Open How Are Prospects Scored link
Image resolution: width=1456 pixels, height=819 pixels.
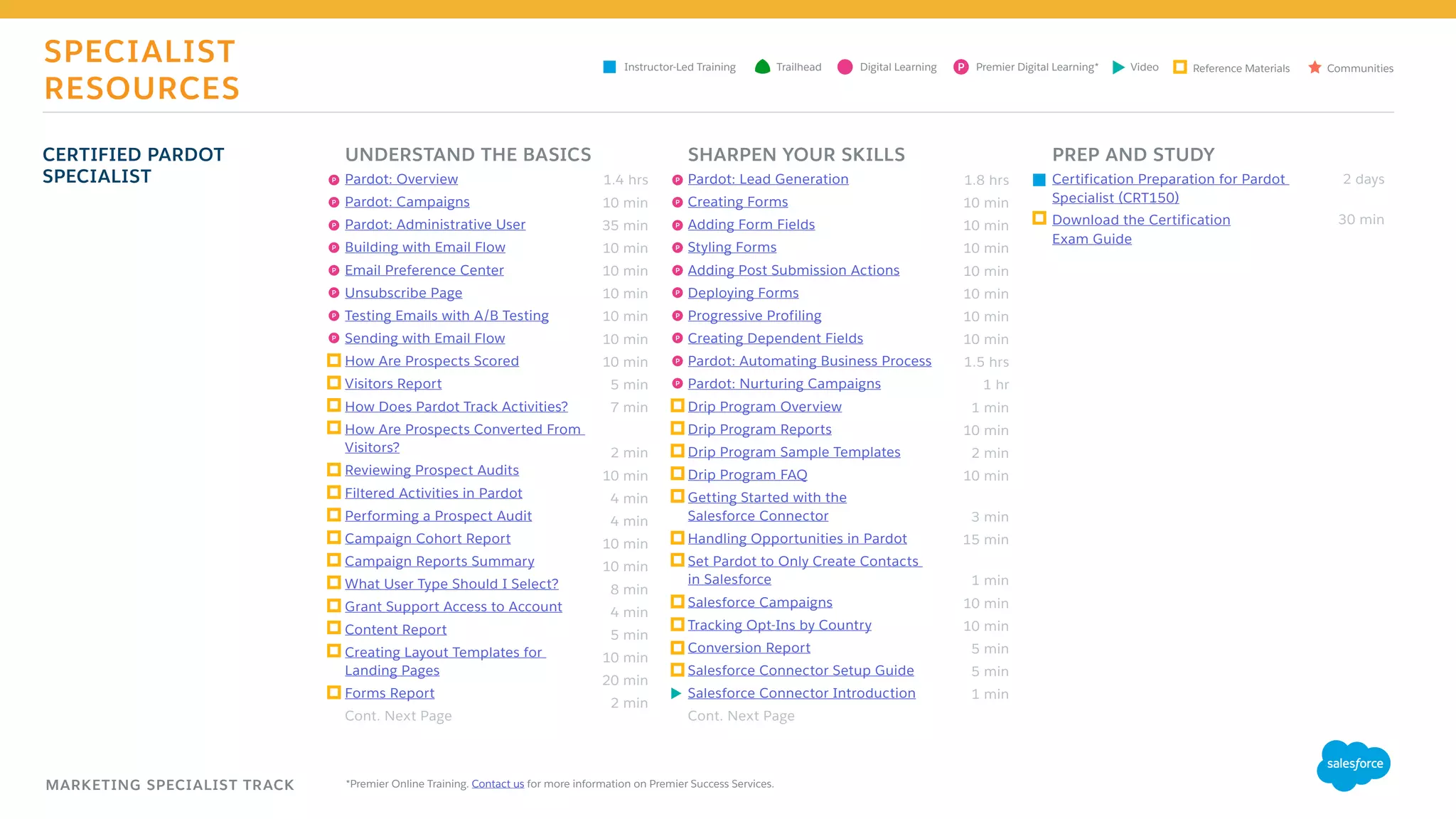coord(432,361)
